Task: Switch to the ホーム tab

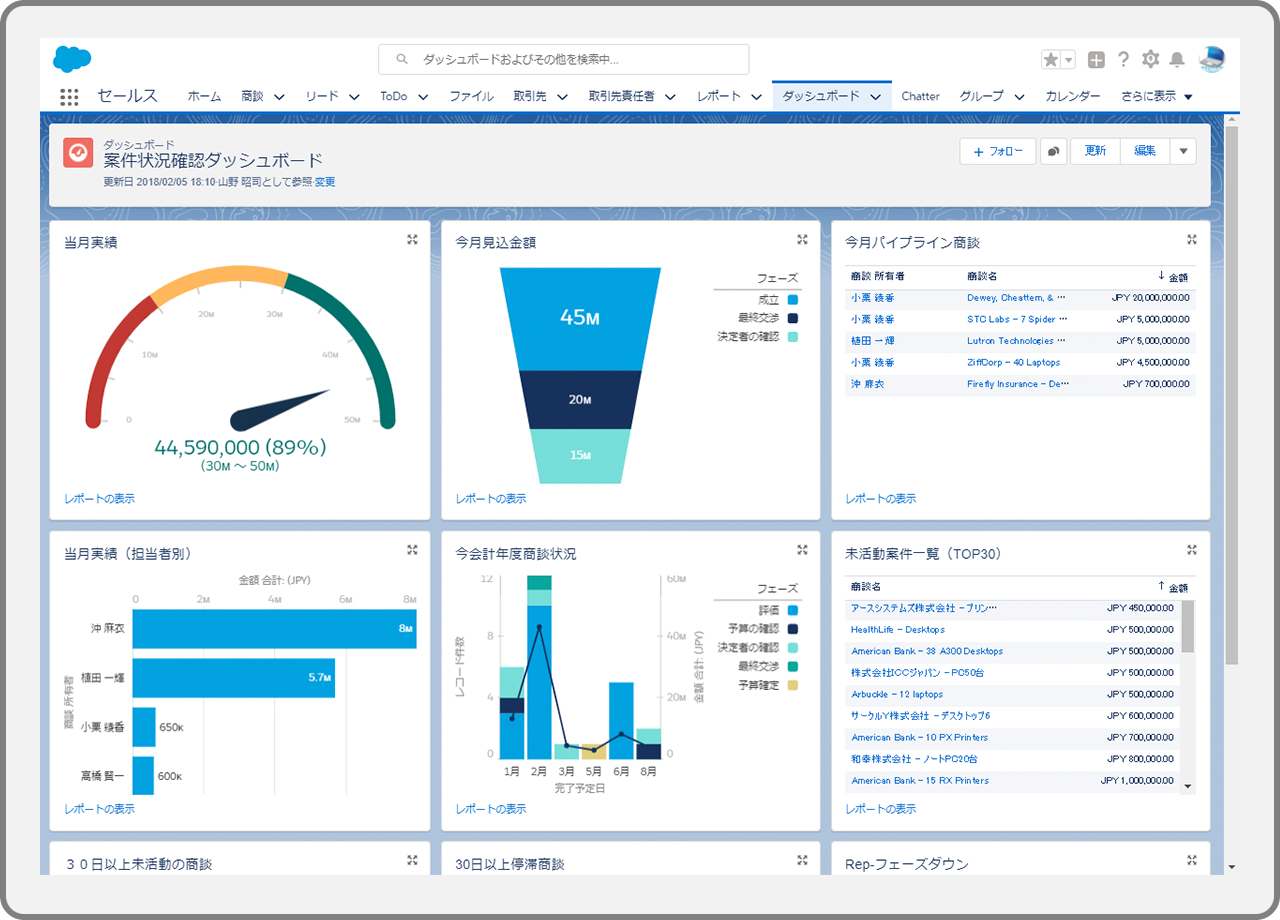Action: coord(204,97)
